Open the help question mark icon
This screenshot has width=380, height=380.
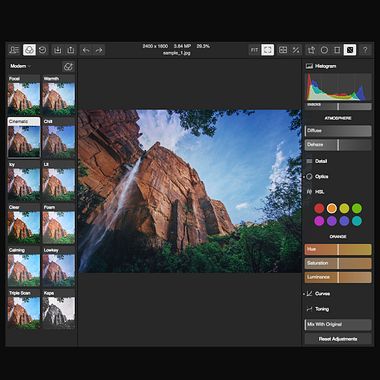point(365,50)
